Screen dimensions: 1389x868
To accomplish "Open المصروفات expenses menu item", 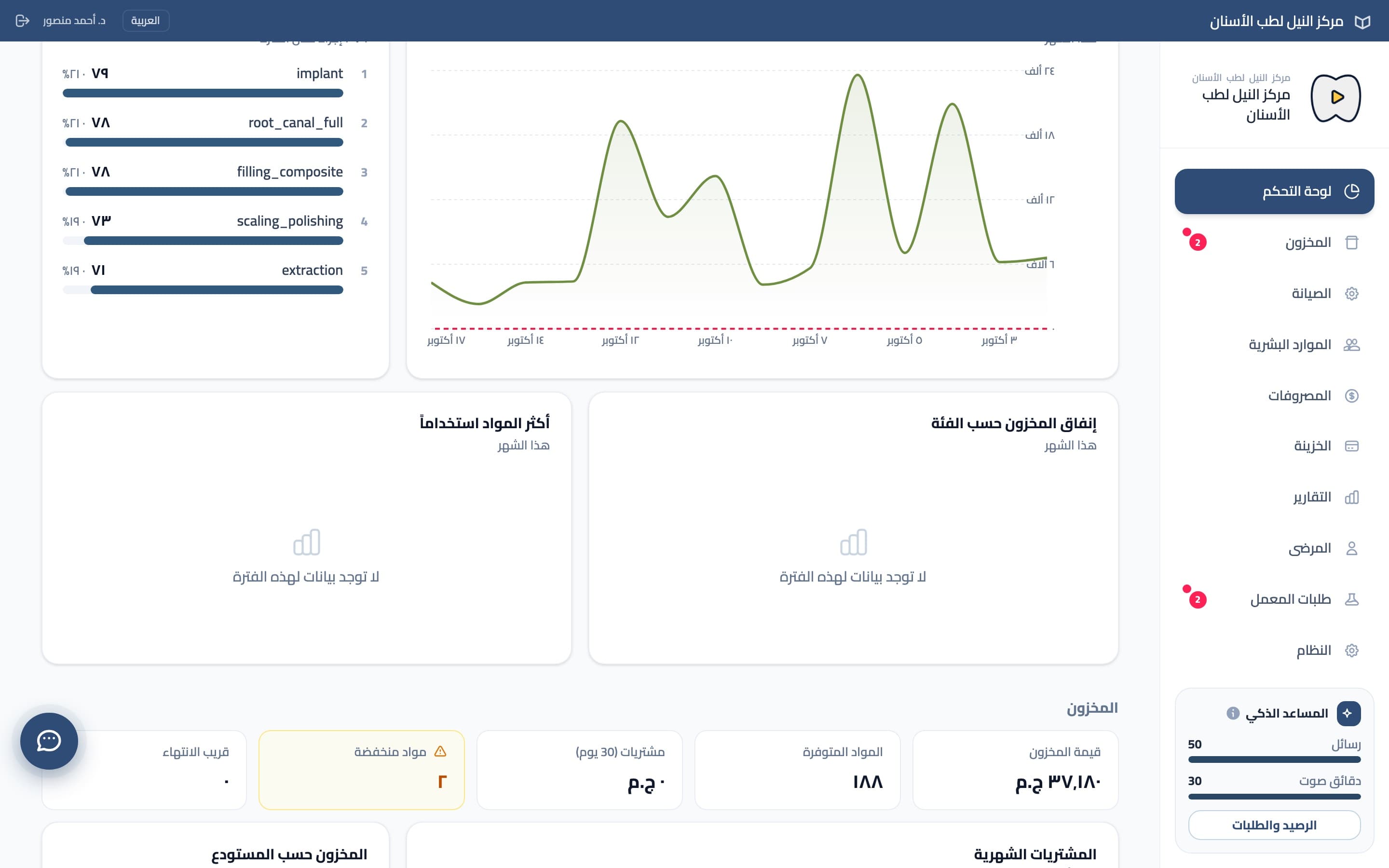I will click(1274, 395).
